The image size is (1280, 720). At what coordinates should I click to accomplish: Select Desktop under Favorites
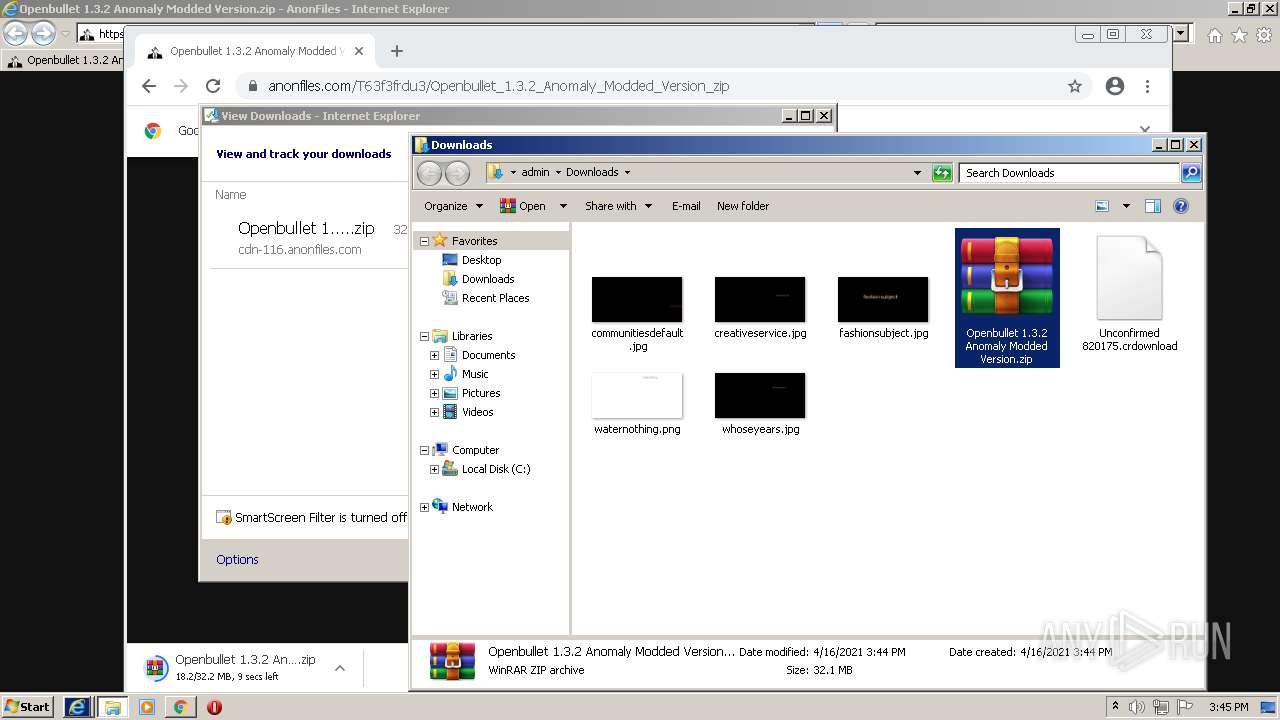481,260
